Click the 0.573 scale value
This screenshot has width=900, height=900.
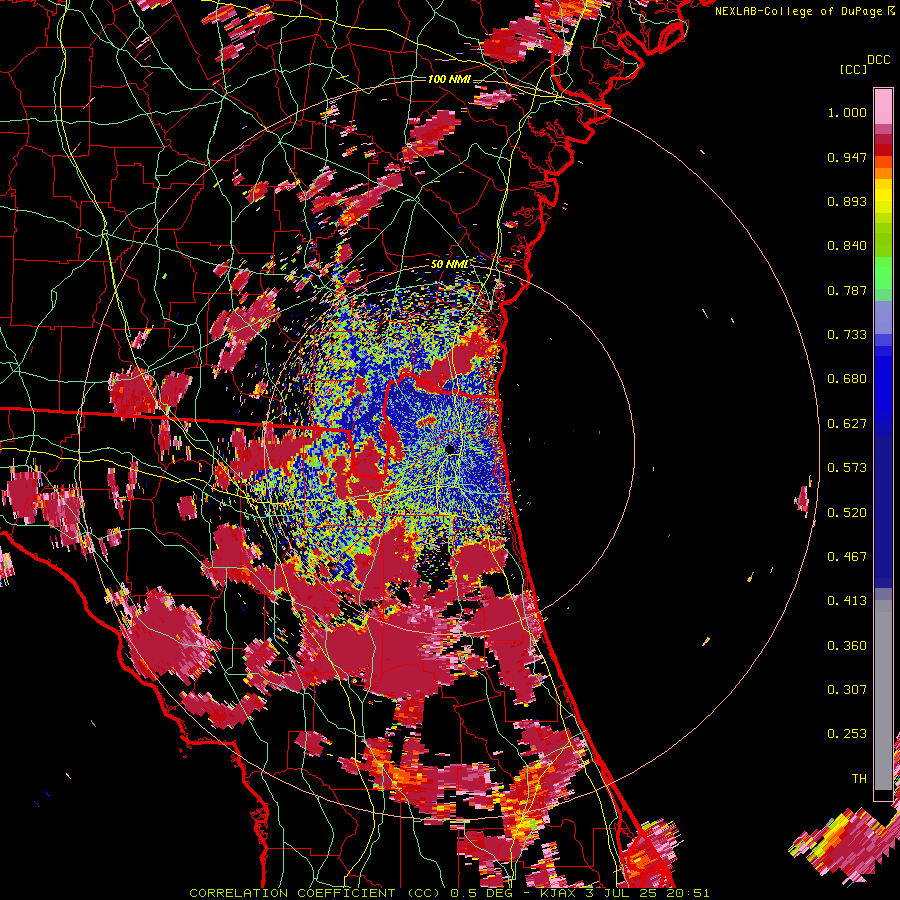coord(847,468)
